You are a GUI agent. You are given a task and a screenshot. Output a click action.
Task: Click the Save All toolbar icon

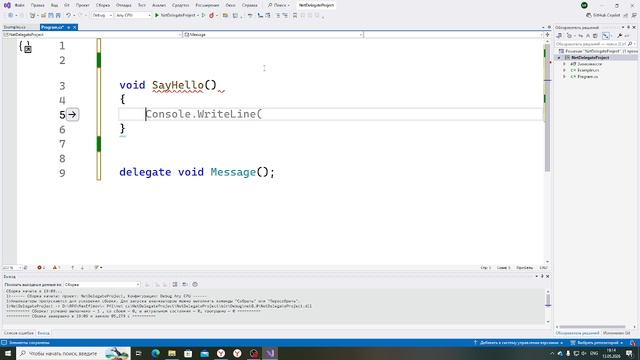(x=58, y=15)
